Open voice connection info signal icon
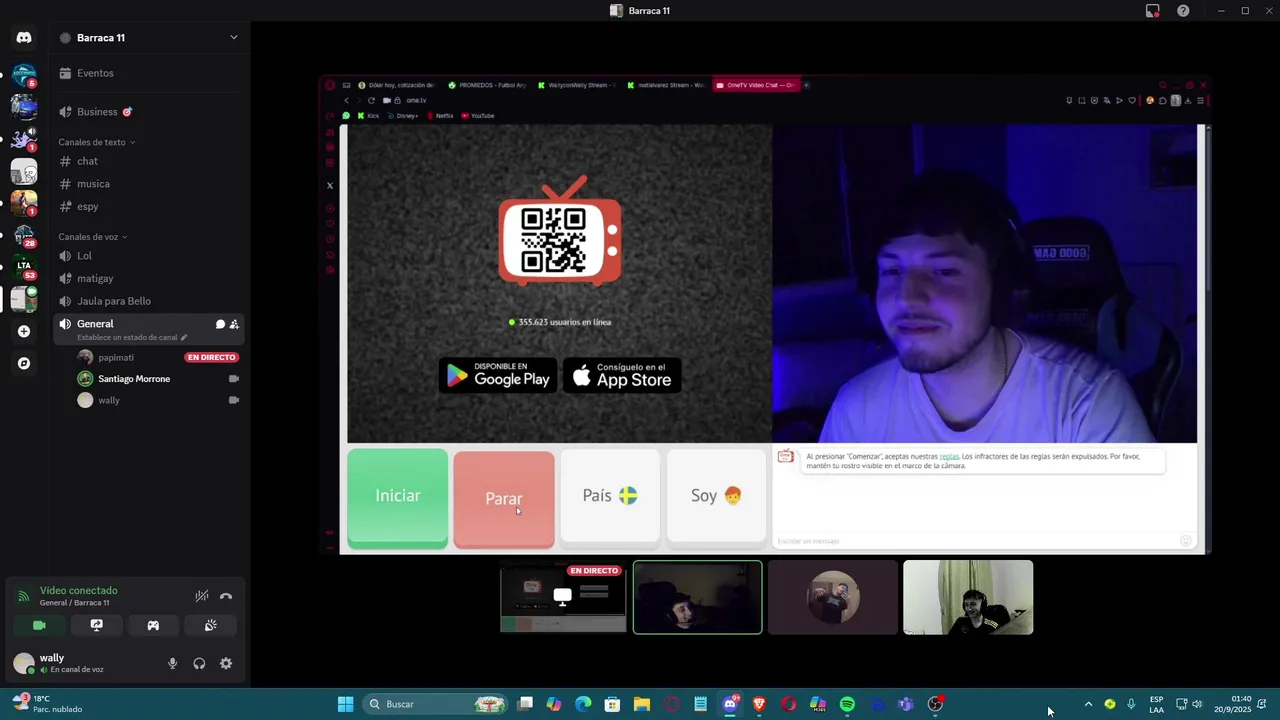Image resolution: width=1280 pixels, height=720 pixels. [23, 596]
